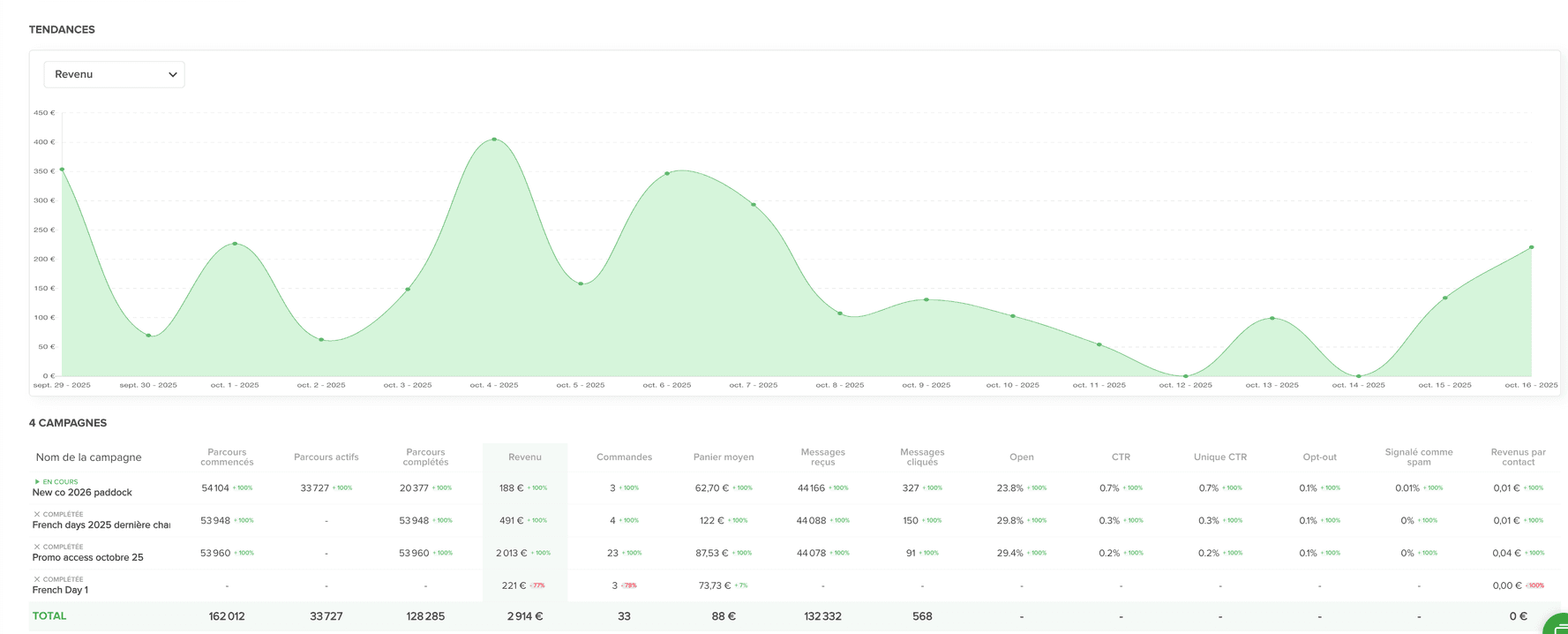The image size is (1568, 634).
Task: Select the oct. 16 data point on chart
Action: coord(1531,247)
